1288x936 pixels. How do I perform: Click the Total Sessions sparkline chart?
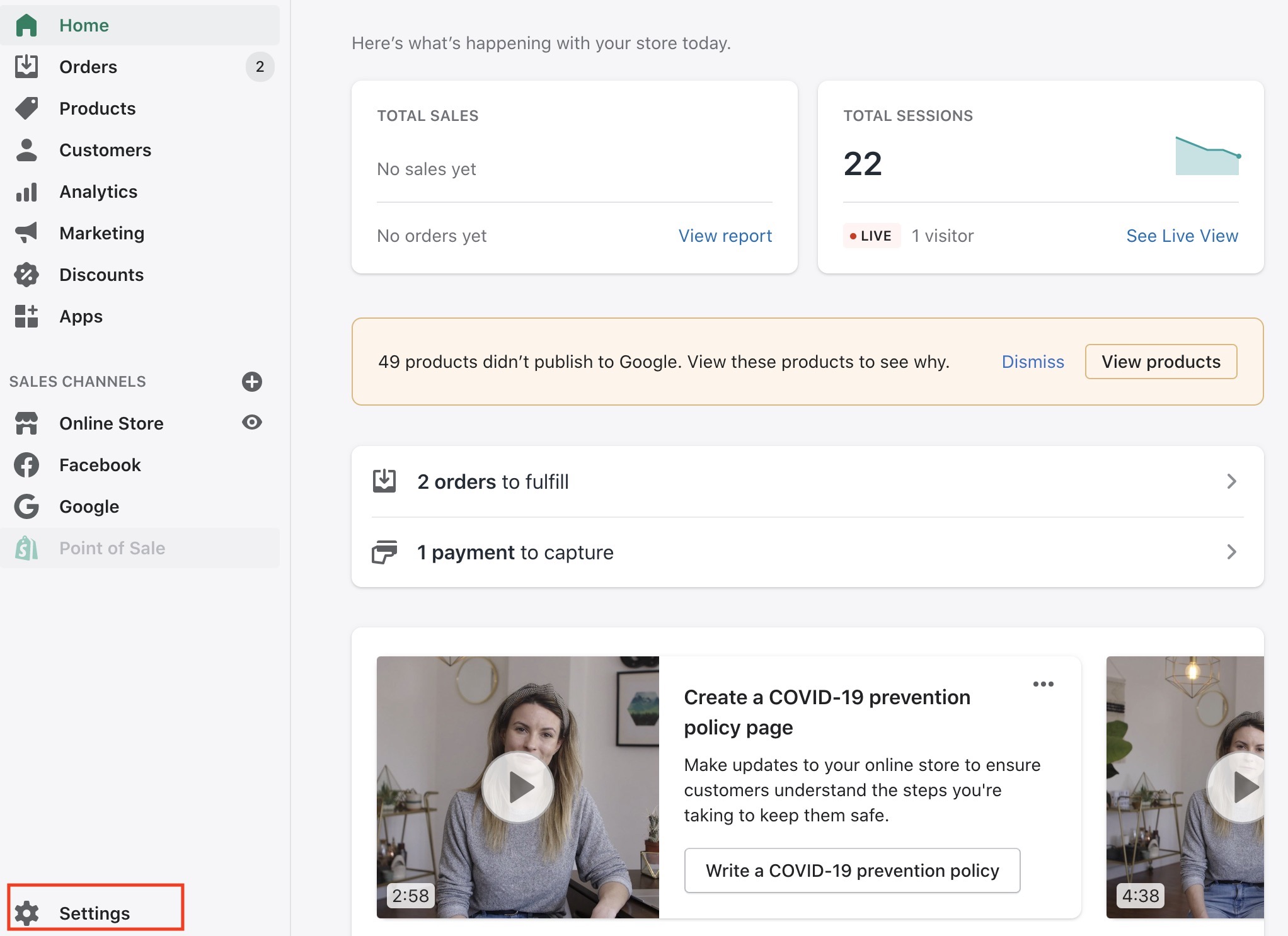[1207, 157]
